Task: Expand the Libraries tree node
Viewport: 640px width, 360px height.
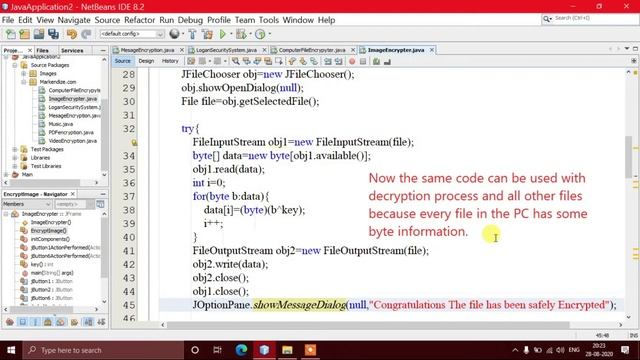Action: [15, 158]
